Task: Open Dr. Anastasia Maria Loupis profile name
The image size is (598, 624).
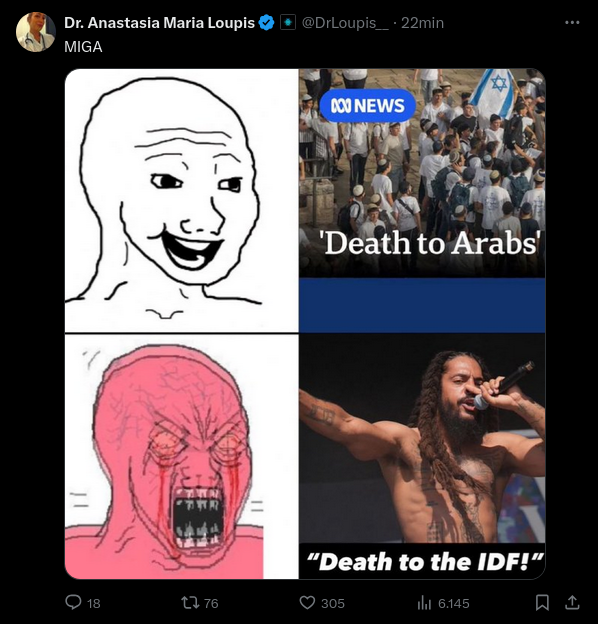Action: [x=159, y=23]
